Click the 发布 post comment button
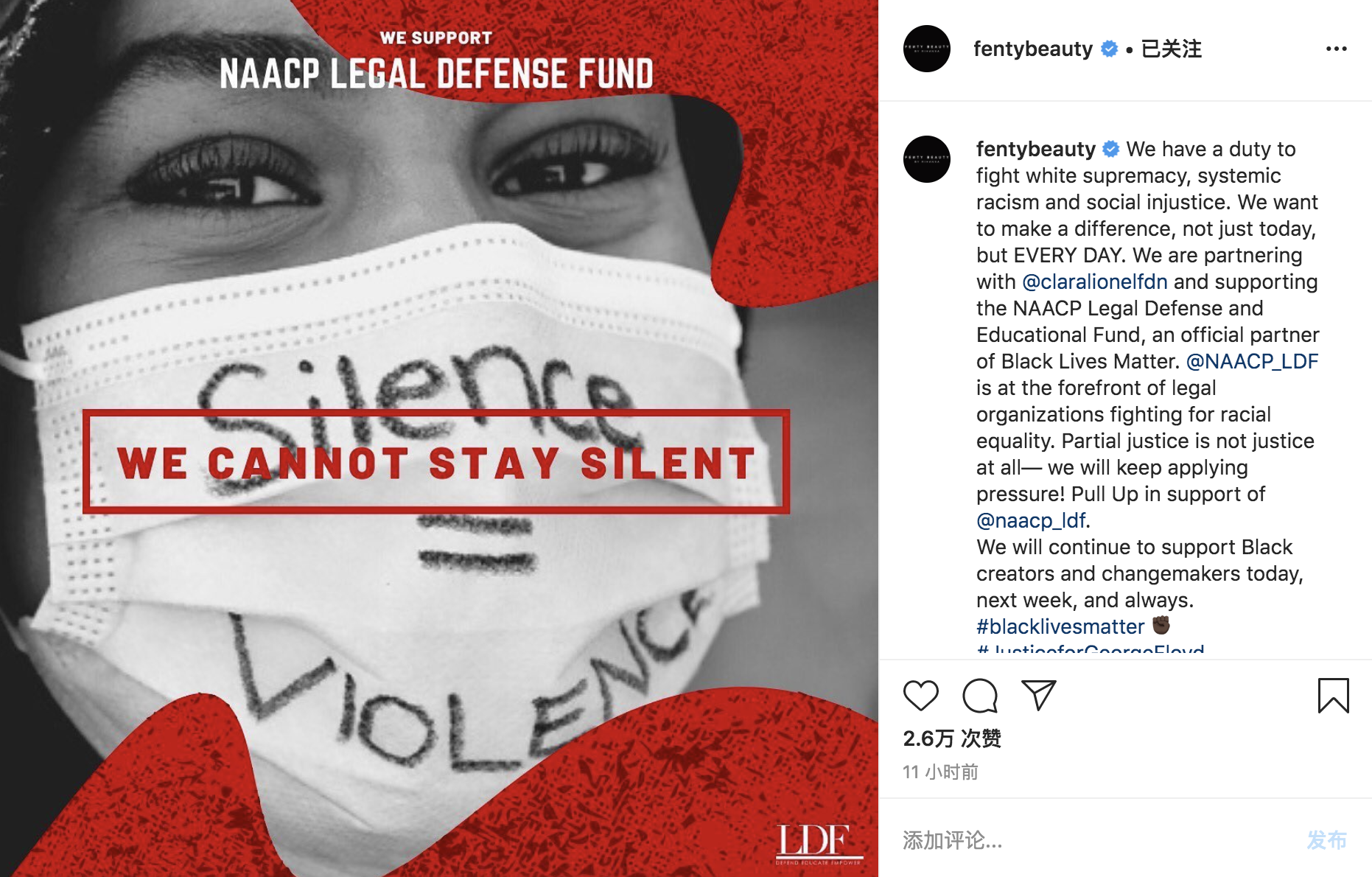Image resolution: width=1372 pixels, height=877 pixels. pyautogui.click(x=1326, y=839)
